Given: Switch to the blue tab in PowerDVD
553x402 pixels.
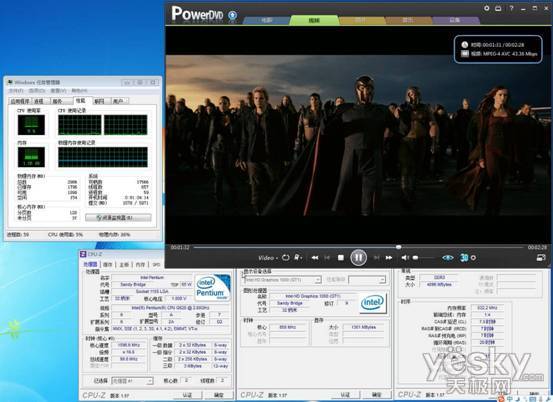Looking at the screenshot, I should click(267, 20).
